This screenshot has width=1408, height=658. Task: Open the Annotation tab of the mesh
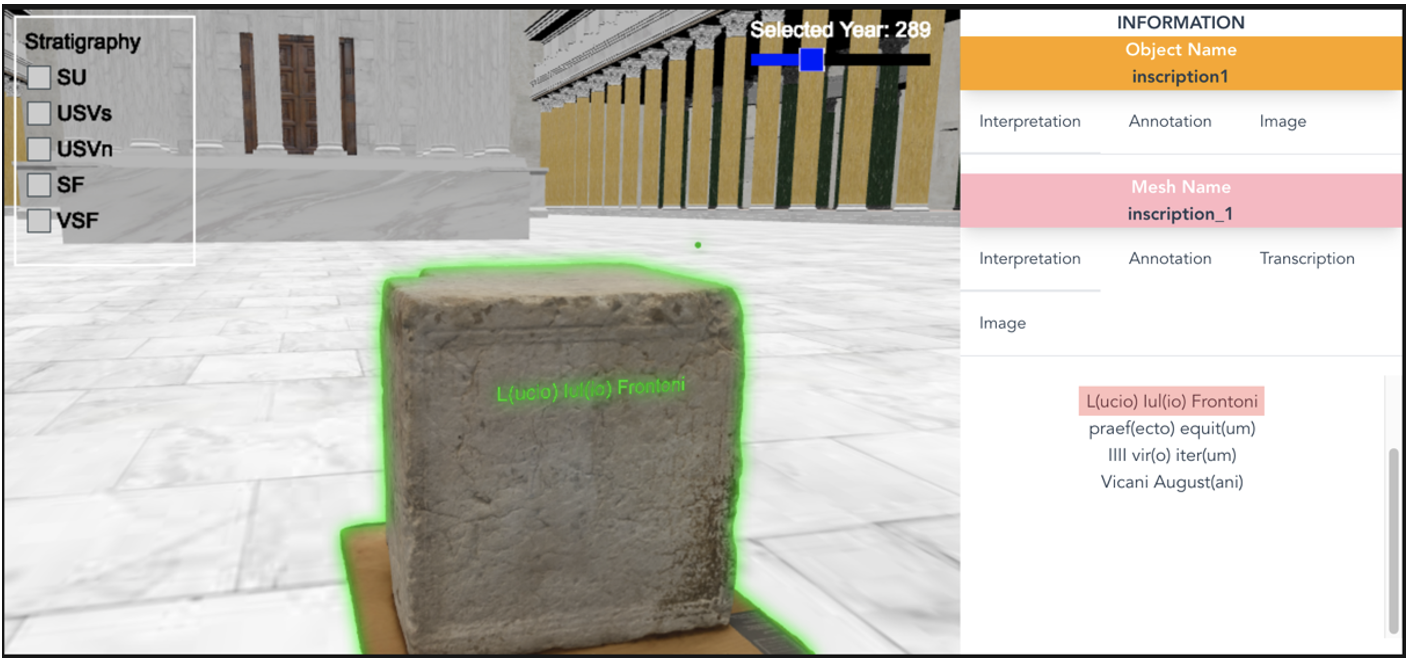[1170, 258]
